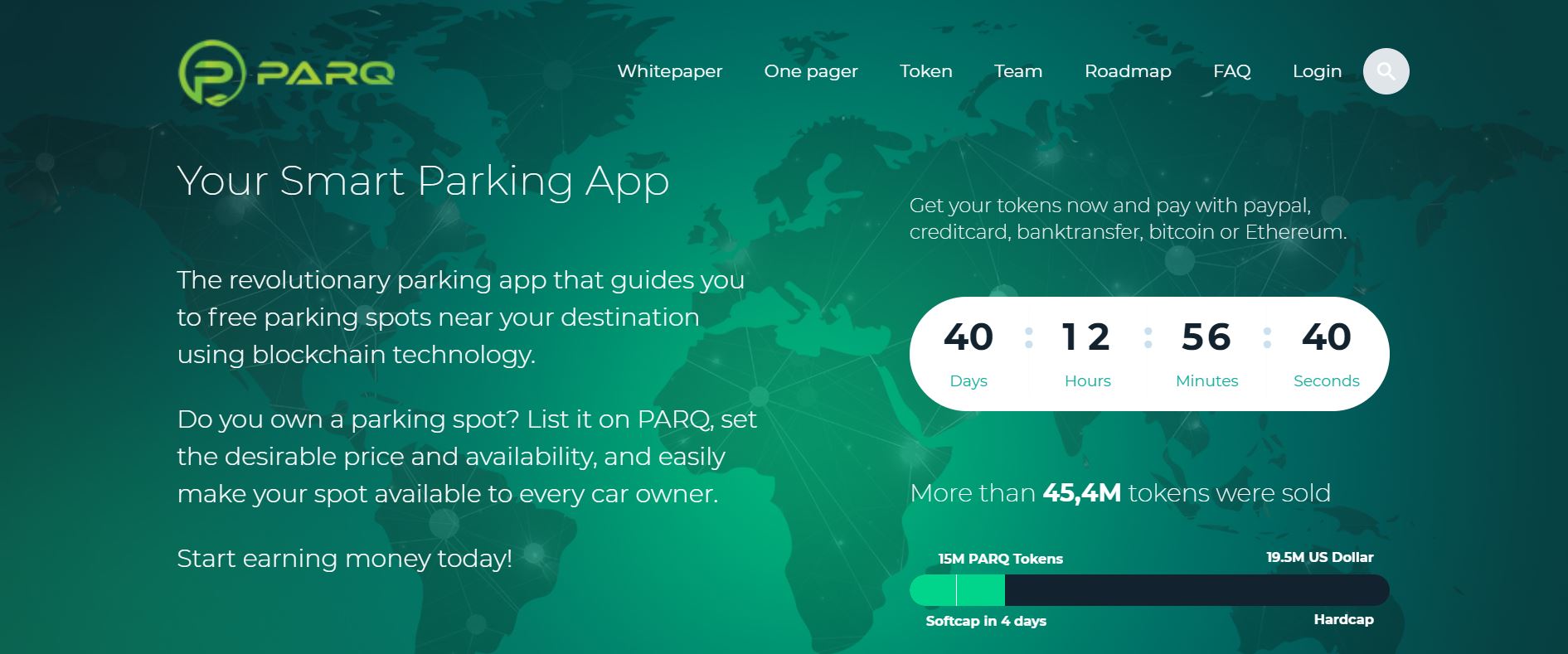1568x654 pixels.
Task: Click the PARQ logo icon
Action: tap(211, 73)
